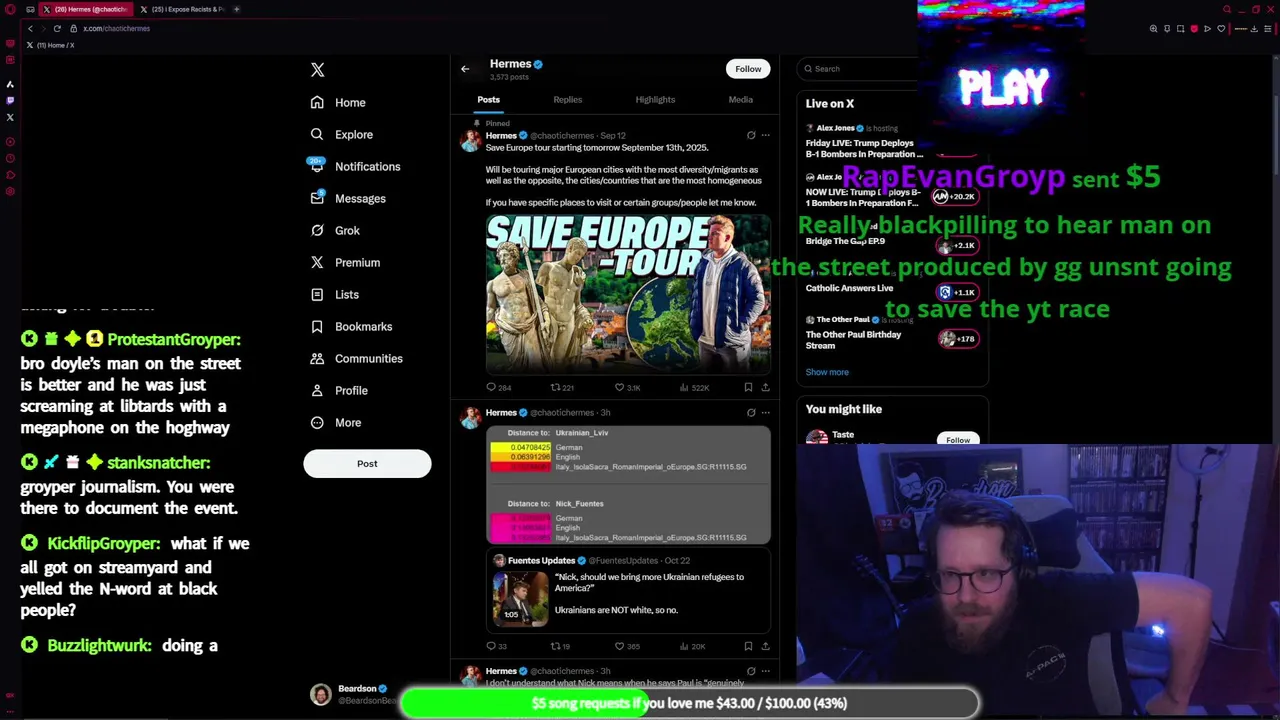Open options on third Hermes post

pyautogui.click(x=766, y=671)
